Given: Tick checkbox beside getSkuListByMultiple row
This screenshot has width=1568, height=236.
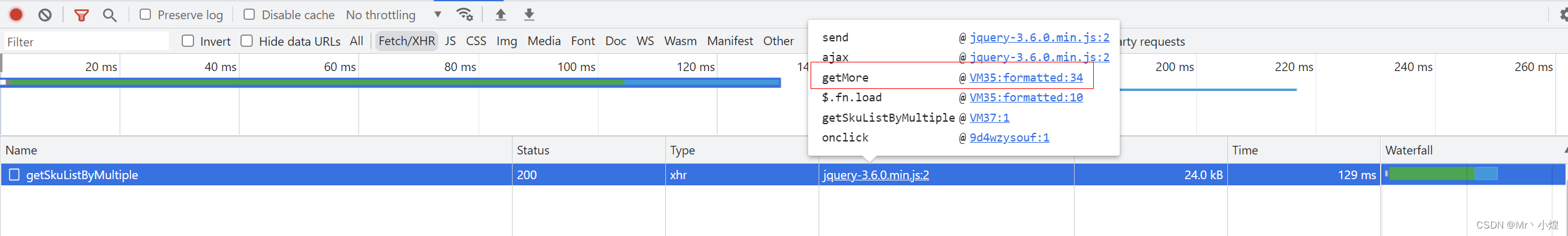Looking at the screenshot, I should coord(14,175).
